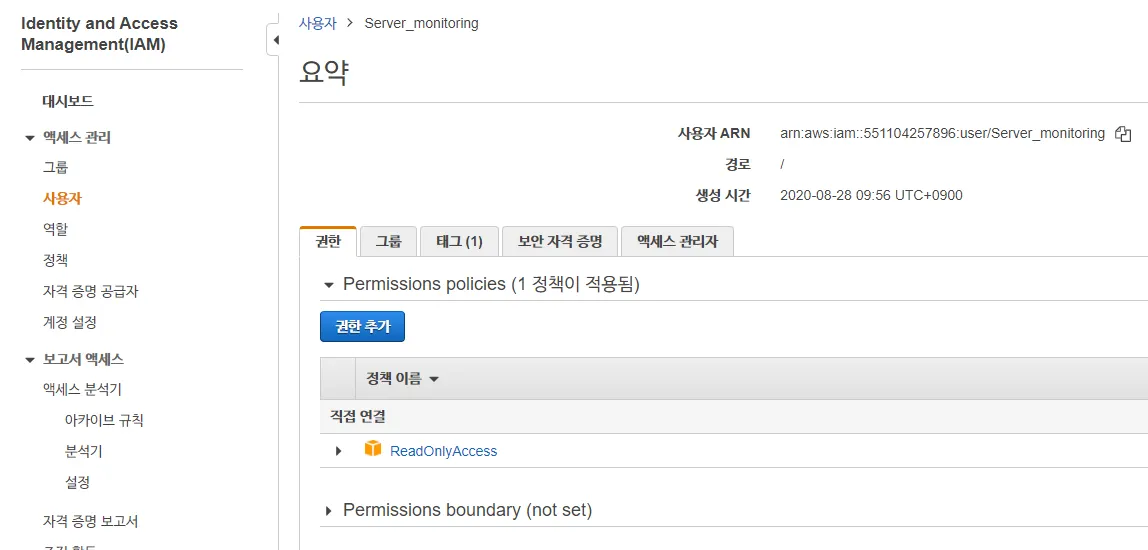The width and height of the screenshot is (1148, 550).
Task: Switch to the 그룹 tab
Action: pyautogui.click(x=388, y=241)
